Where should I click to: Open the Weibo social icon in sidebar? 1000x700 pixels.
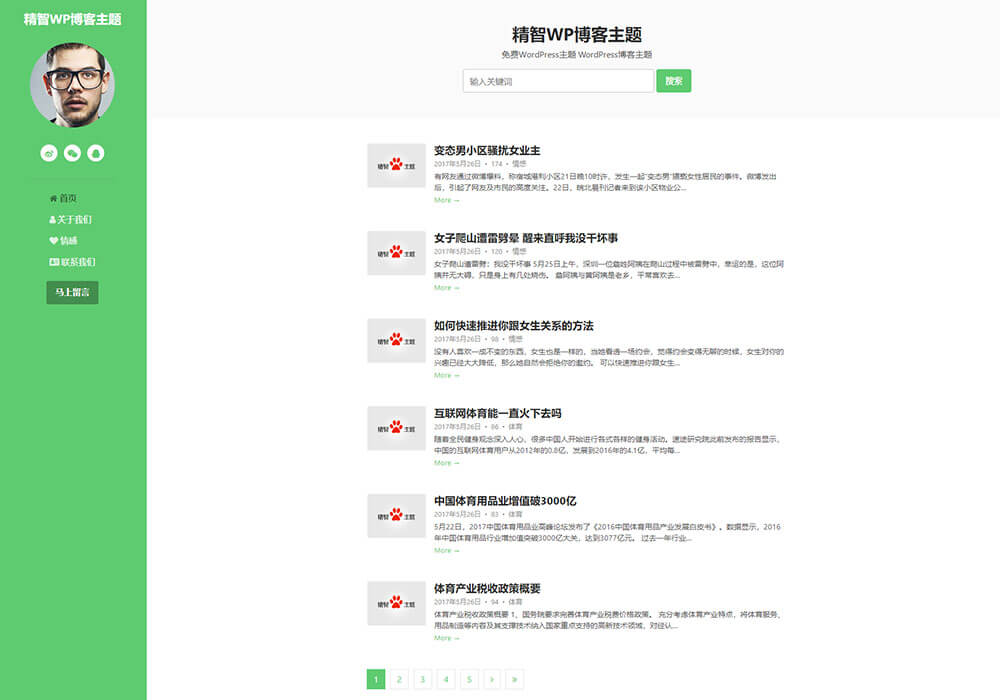[x=48, y=153]
